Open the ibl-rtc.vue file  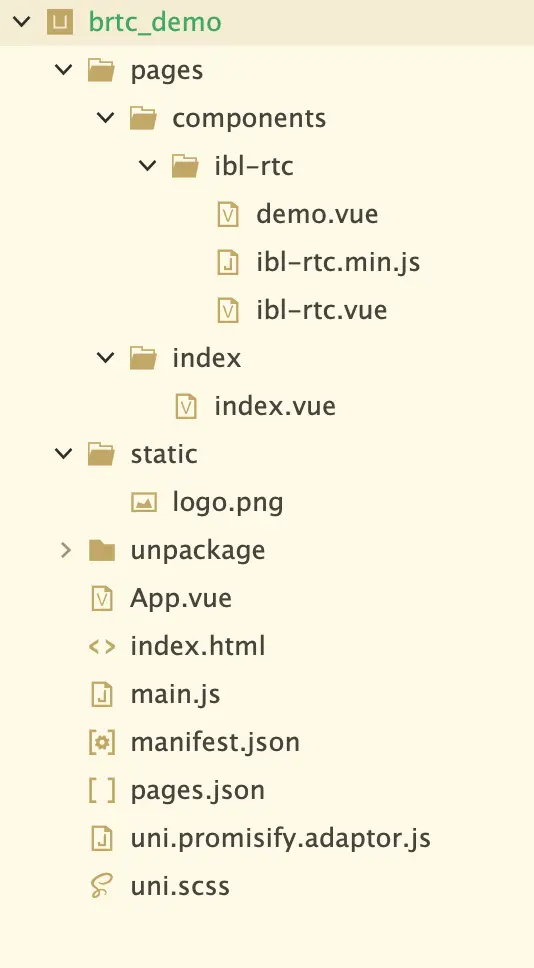point(321,310)
